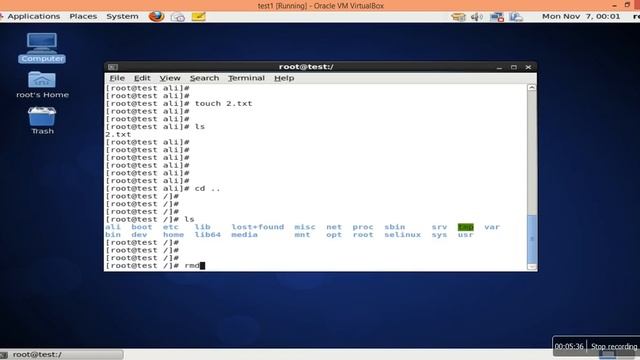Open the Applications menu
640x360 pixels.
[x=33, y=16]
